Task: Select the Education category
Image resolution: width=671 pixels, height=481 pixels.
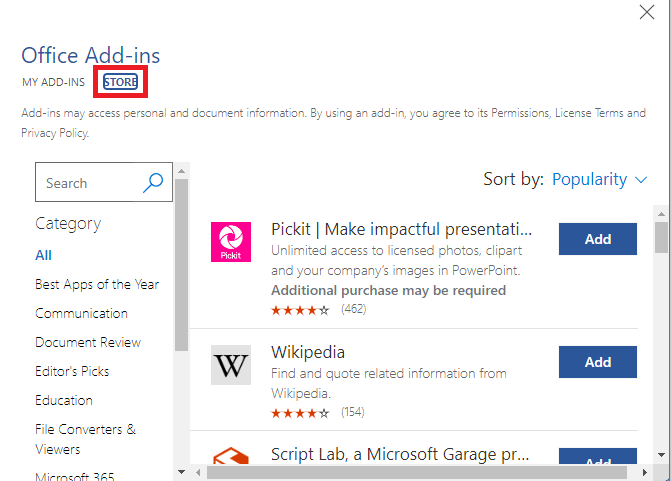Action: [64, 401]
